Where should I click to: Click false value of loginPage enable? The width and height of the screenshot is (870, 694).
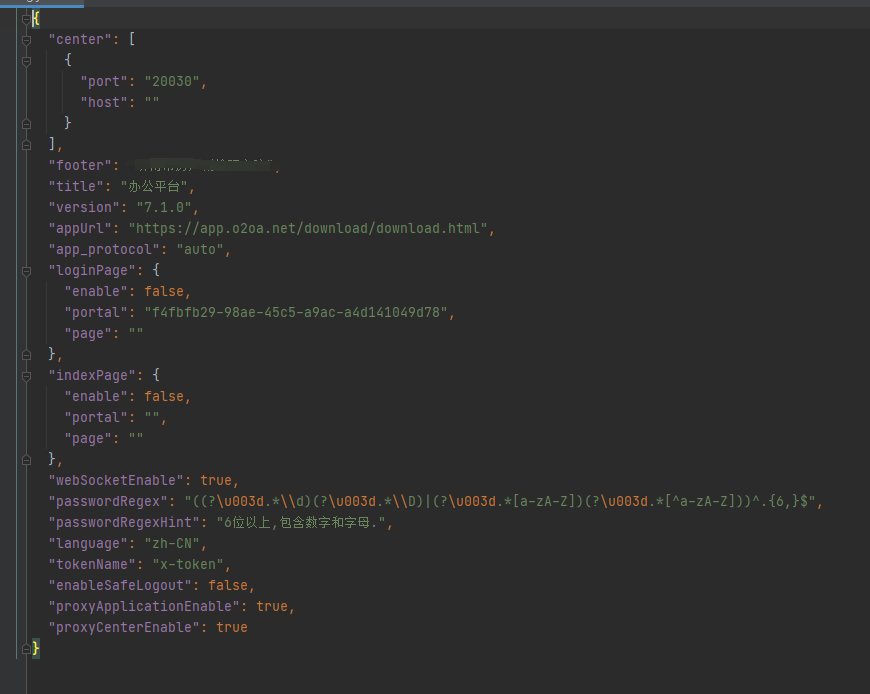coord(164,291)
